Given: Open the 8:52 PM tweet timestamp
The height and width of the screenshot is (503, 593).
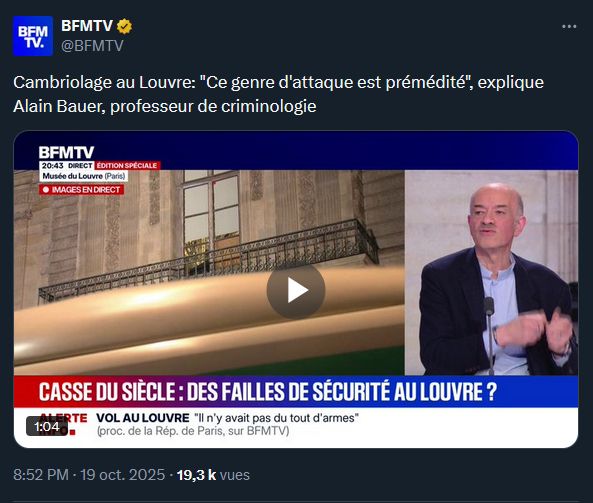Looking at the screenshot, I should (x=41, y=475).
